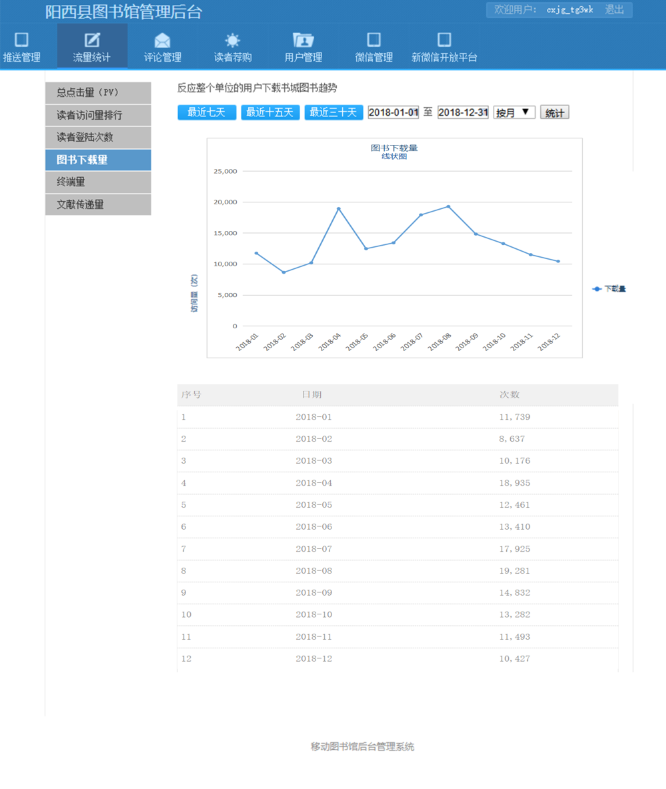This screenshot has width=666, height=789.
Task: Open the 推送管理 icon
Action: [22, 40]
